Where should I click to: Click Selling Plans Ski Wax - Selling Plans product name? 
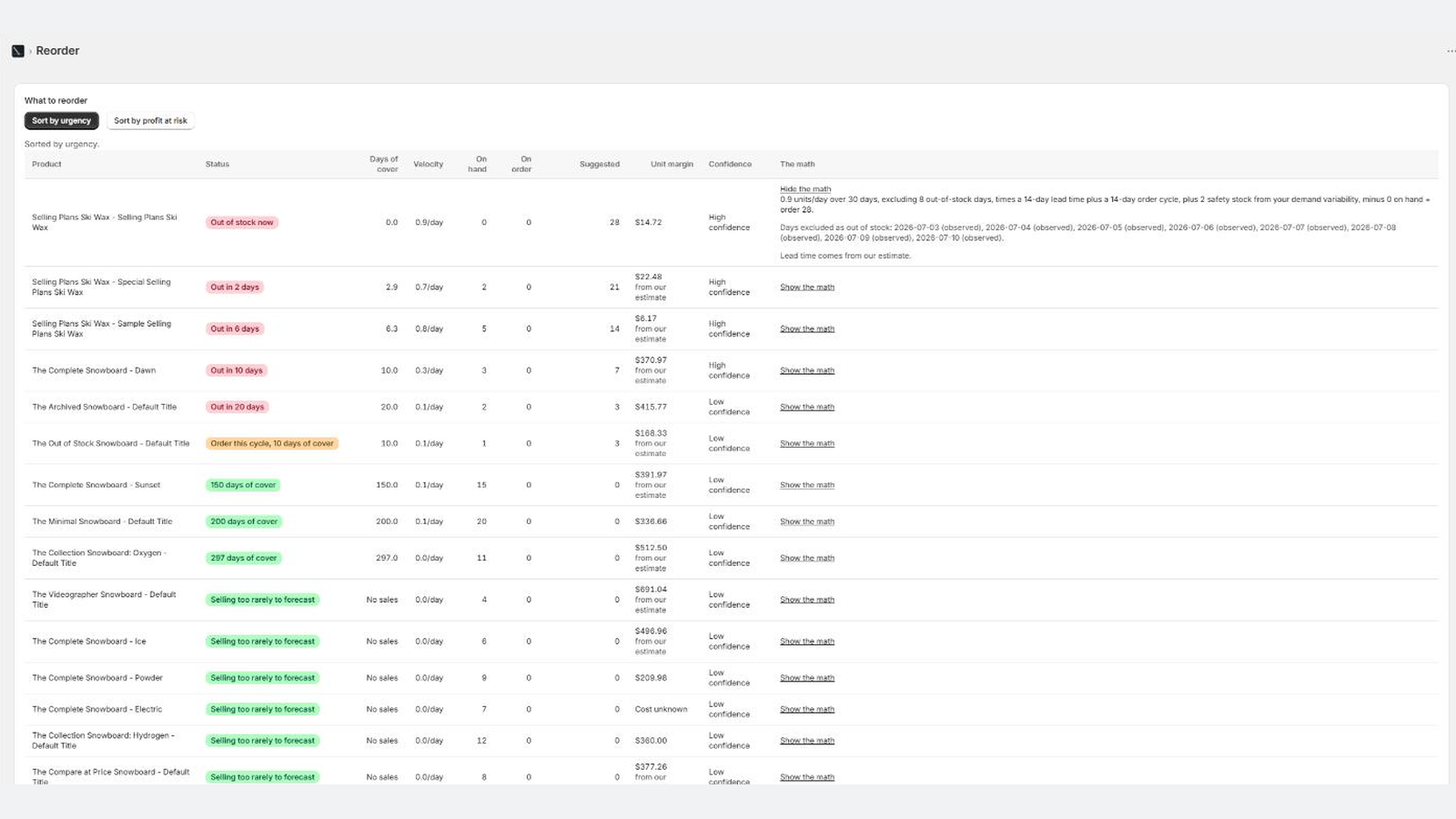(105, 223)
